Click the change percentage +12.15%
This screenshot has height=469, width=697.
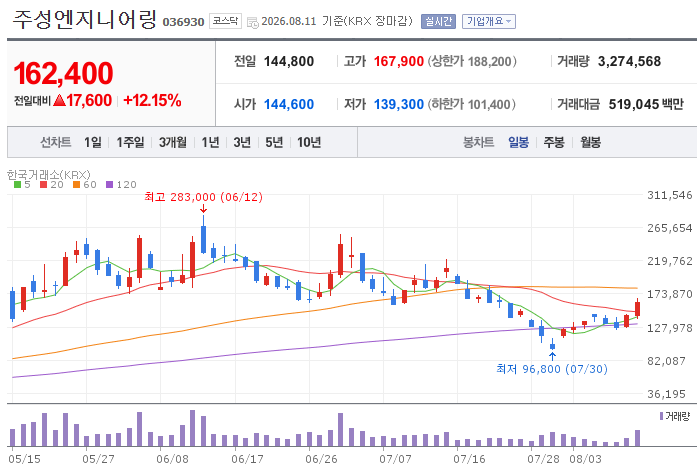click(x=152, y=100)
